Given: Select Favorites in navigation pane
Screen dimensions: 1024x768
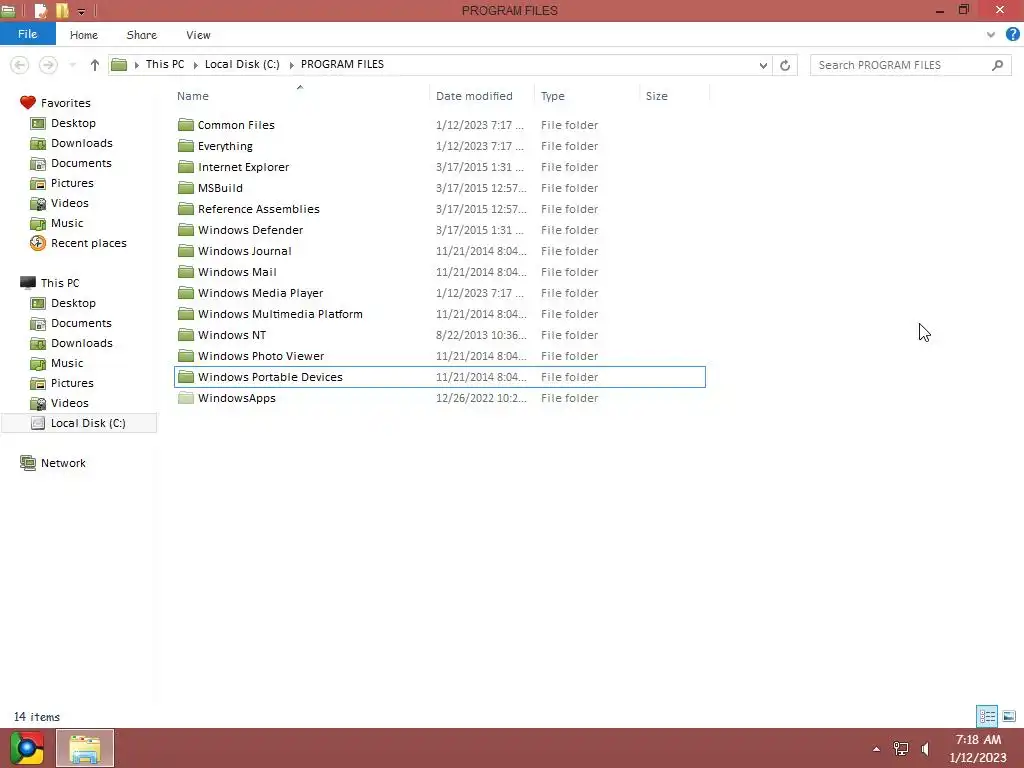Looking at the screenshot, I should coord(65,103).
